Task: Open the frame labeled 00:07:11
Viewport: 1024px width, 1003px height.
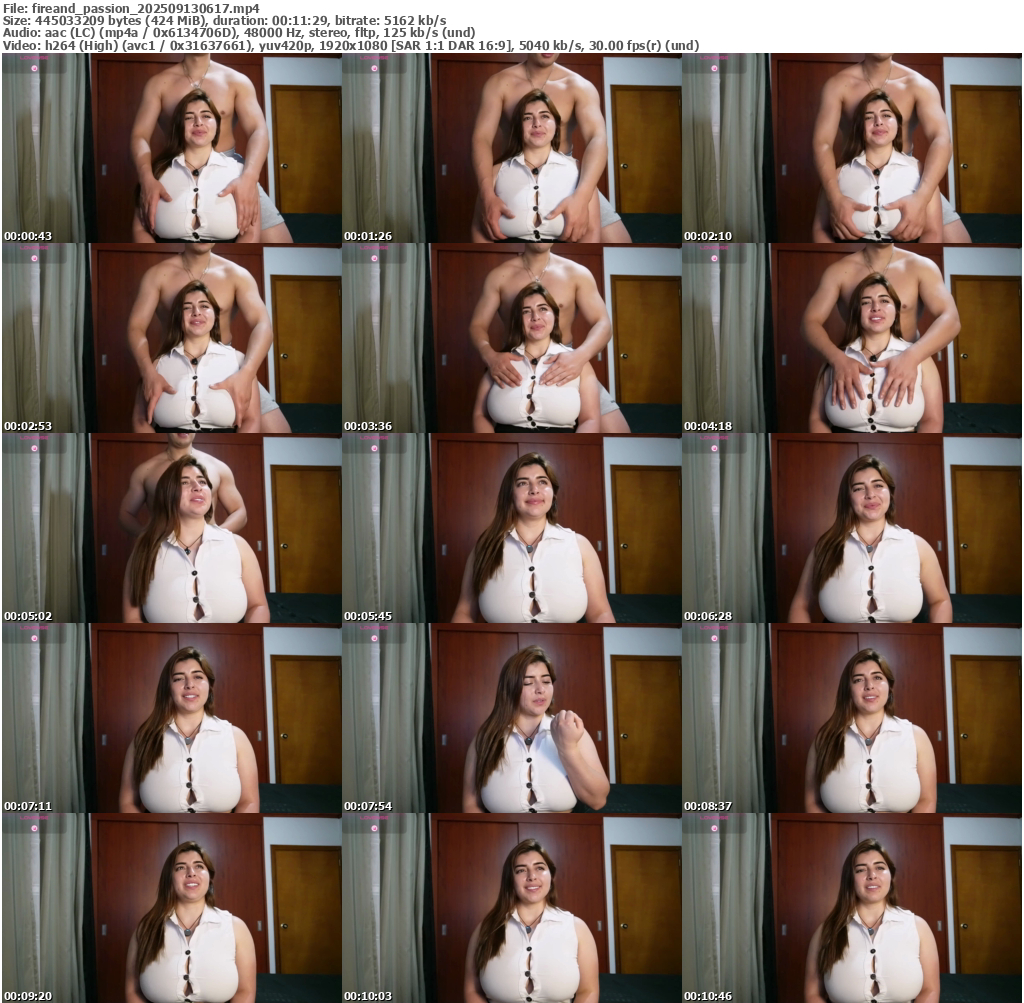Action: 171,718
